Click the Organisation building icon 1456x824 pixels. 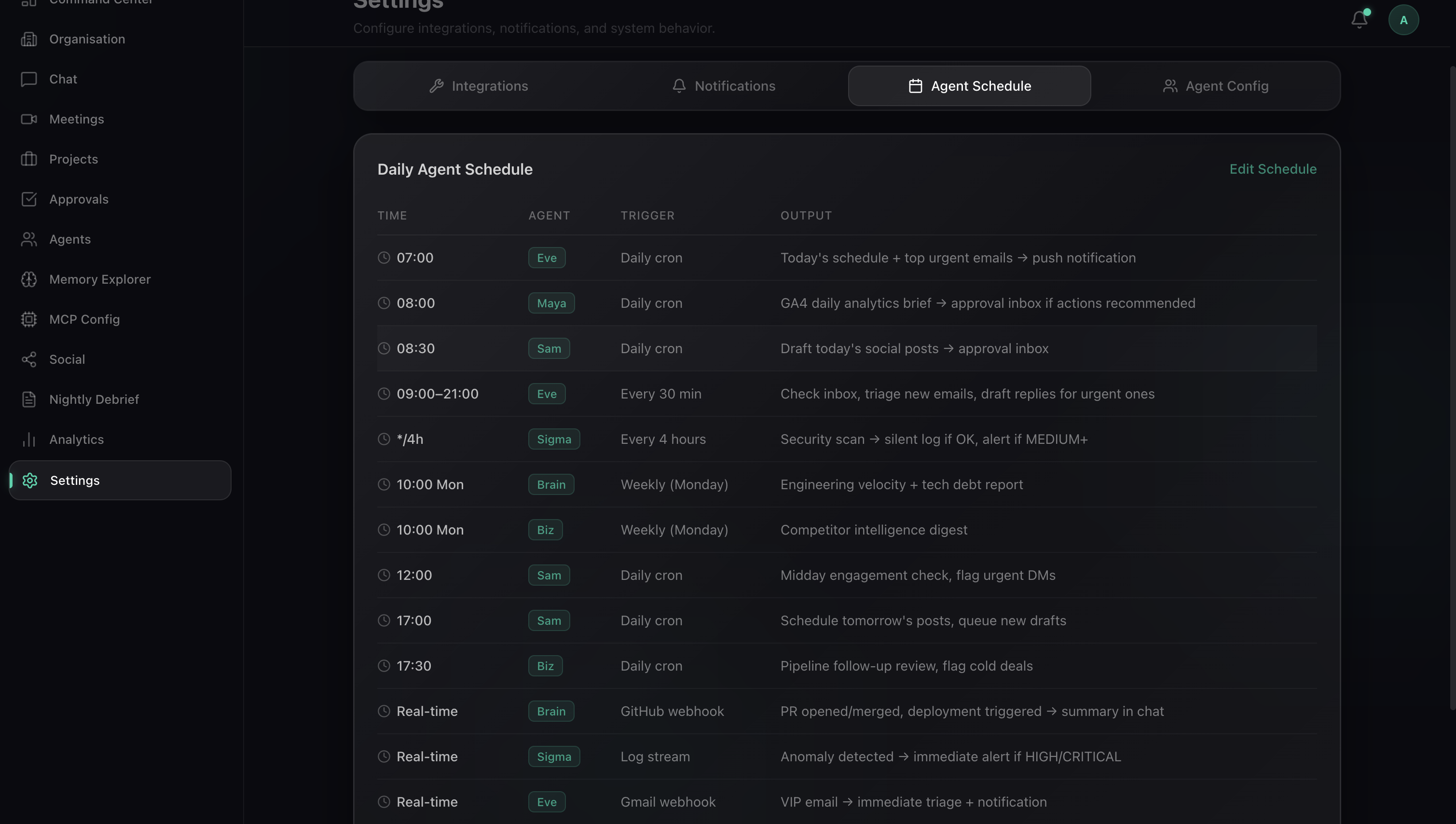tap(29, 39)
